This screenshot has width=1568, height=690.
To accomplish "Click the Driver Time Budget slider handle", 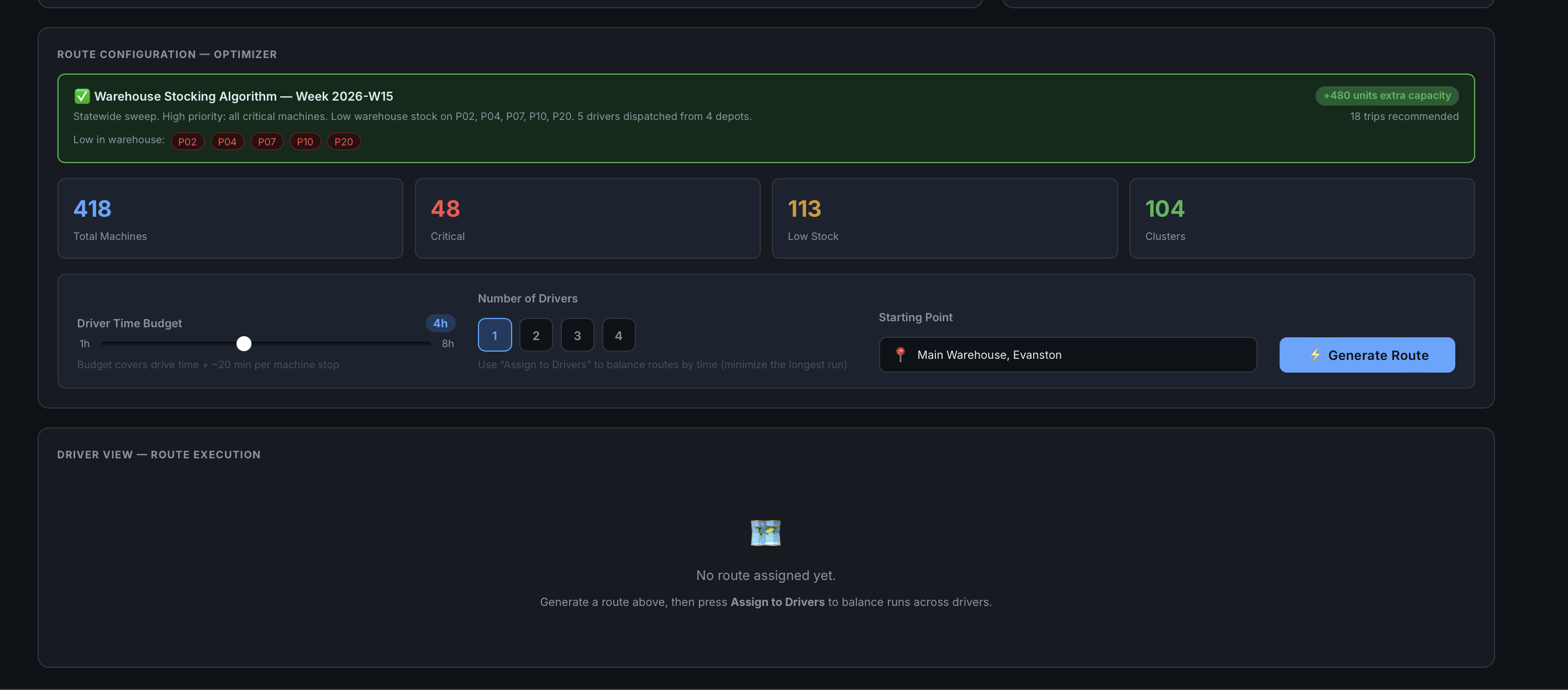I will click(244, 344).
